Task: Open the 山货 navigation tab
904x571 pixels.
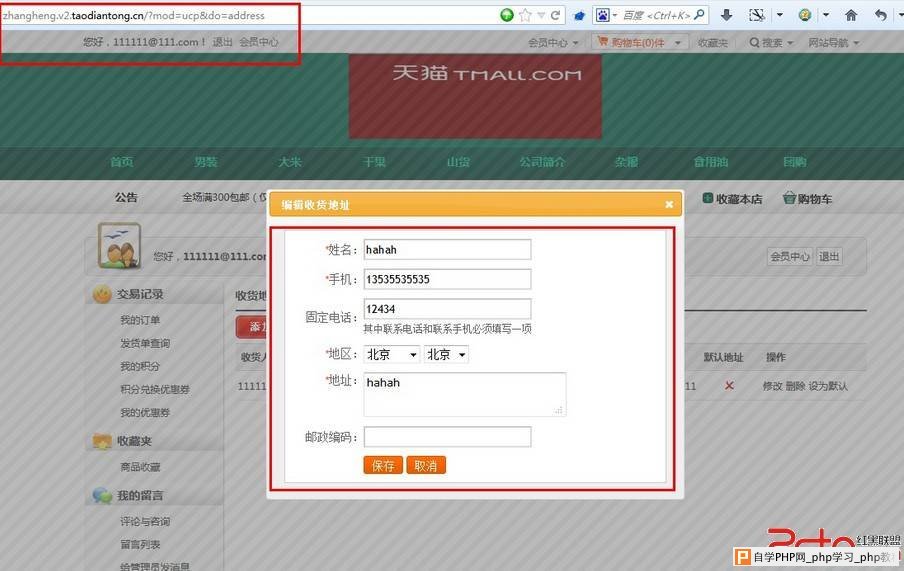Action: pyautogui.click(x=458, y=162)
